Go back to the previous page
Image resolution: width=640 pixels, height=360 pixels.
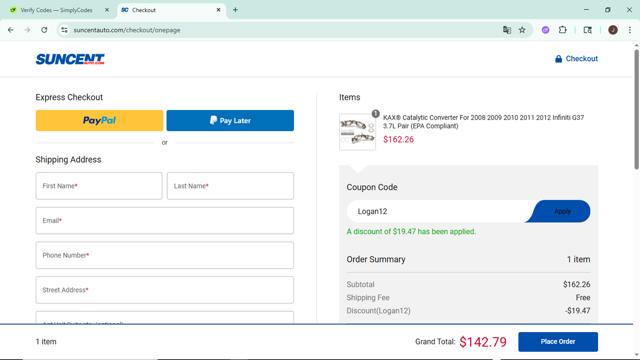11,30
